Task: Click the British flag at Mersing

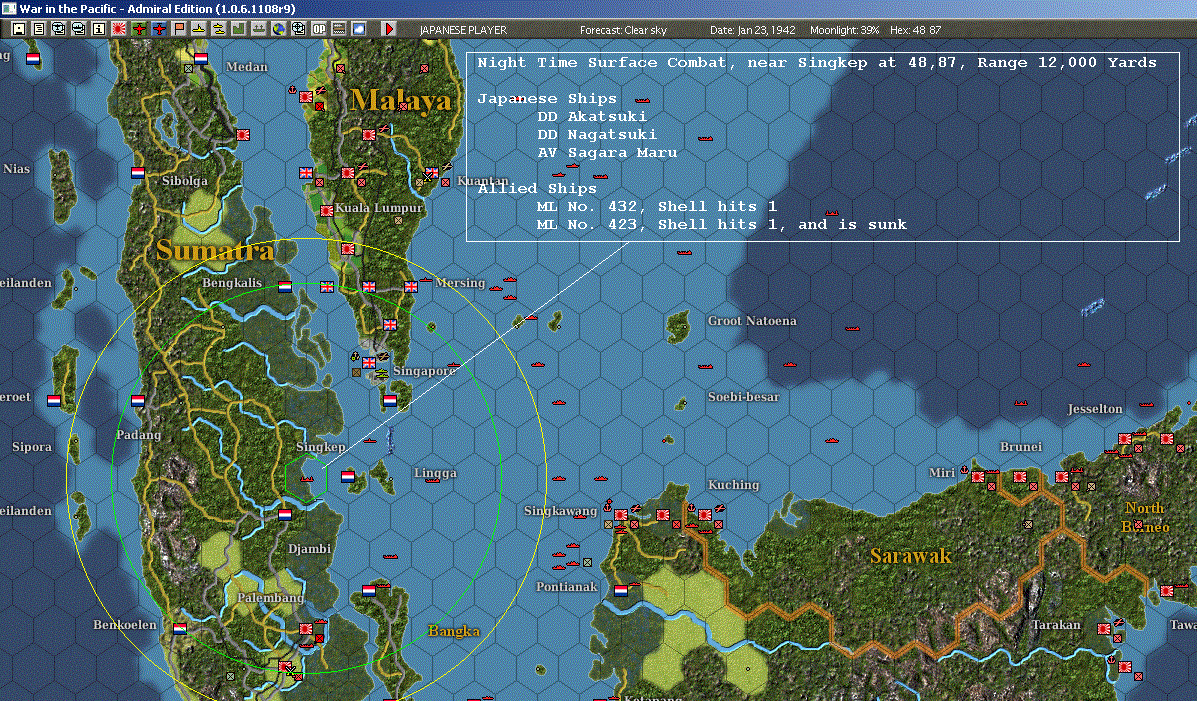Action: point(411,287)
